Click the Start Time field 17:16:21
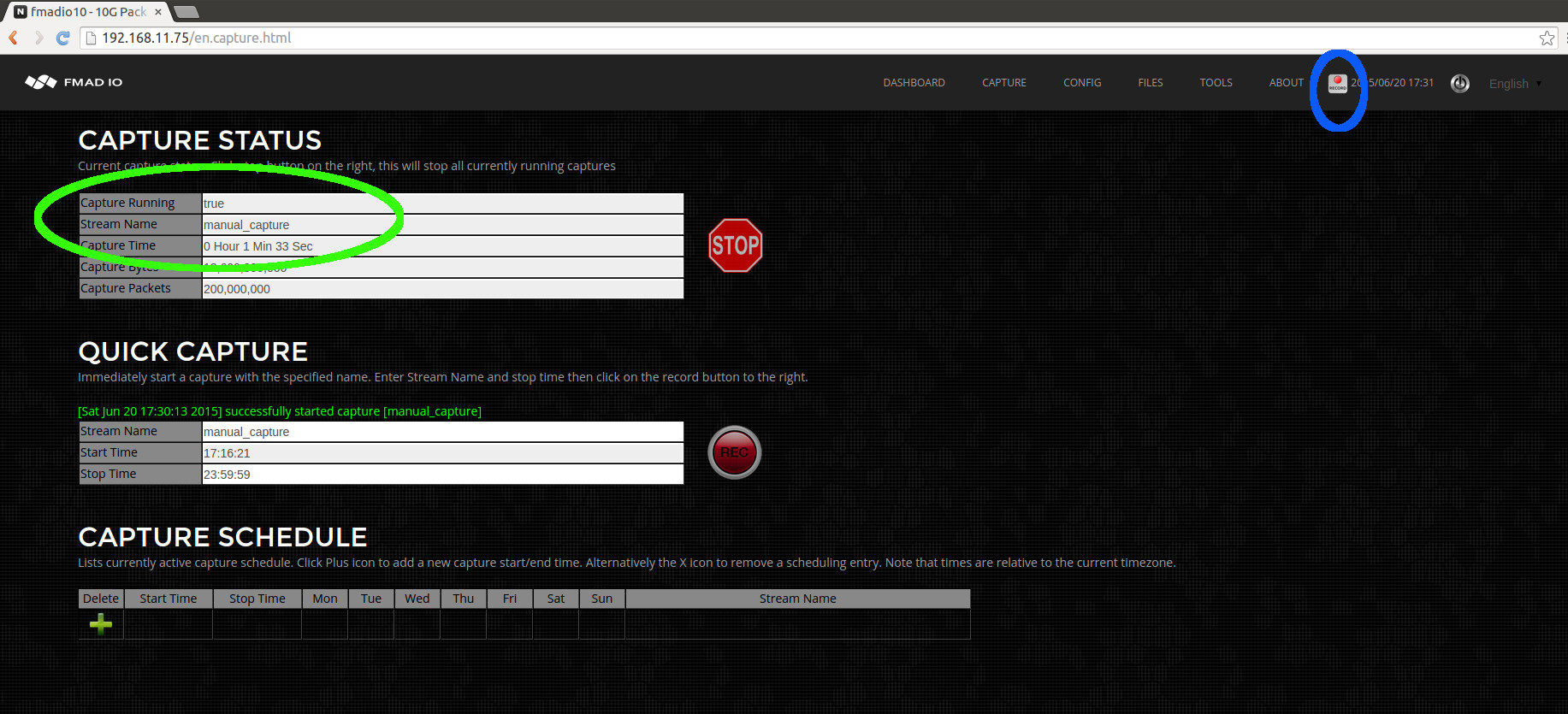The width and height of the screenshot is (1568, 714). click(x=441, y=453)
